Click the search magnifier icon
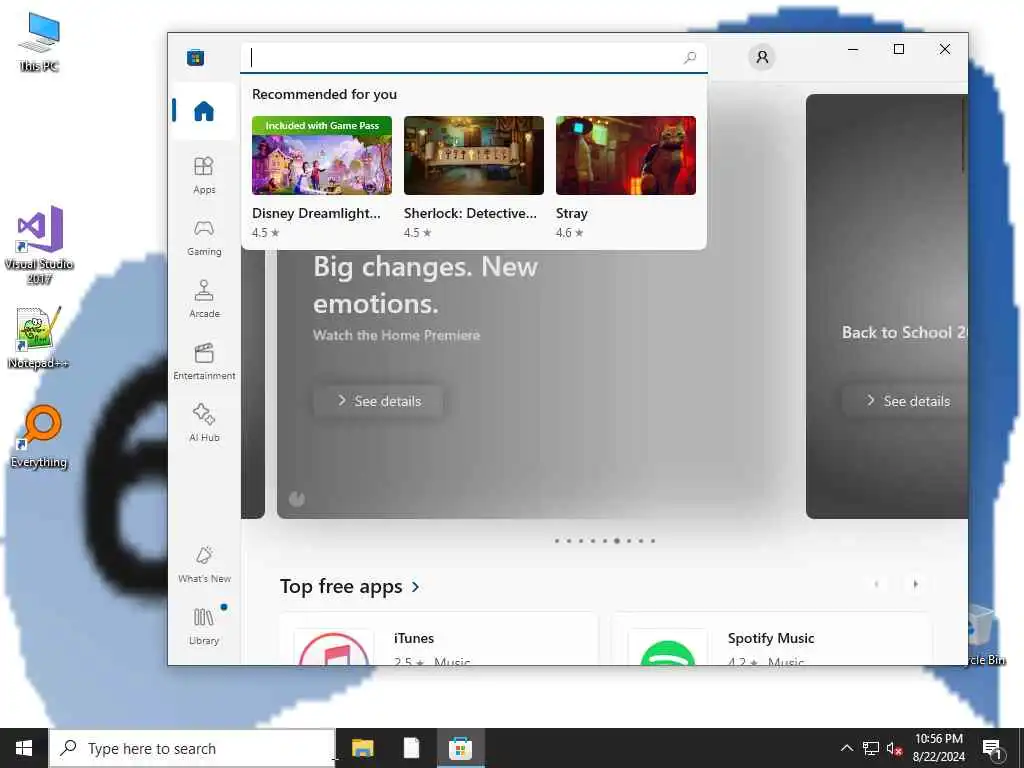1024x768 pixels. (x=690, y=57)
